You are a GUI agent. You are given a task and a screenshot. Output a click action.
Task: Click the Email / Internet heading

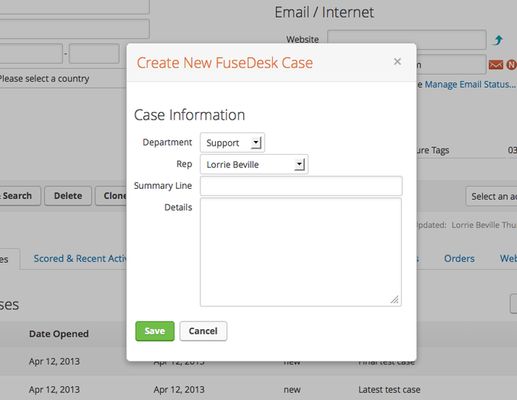pos(324,12)
